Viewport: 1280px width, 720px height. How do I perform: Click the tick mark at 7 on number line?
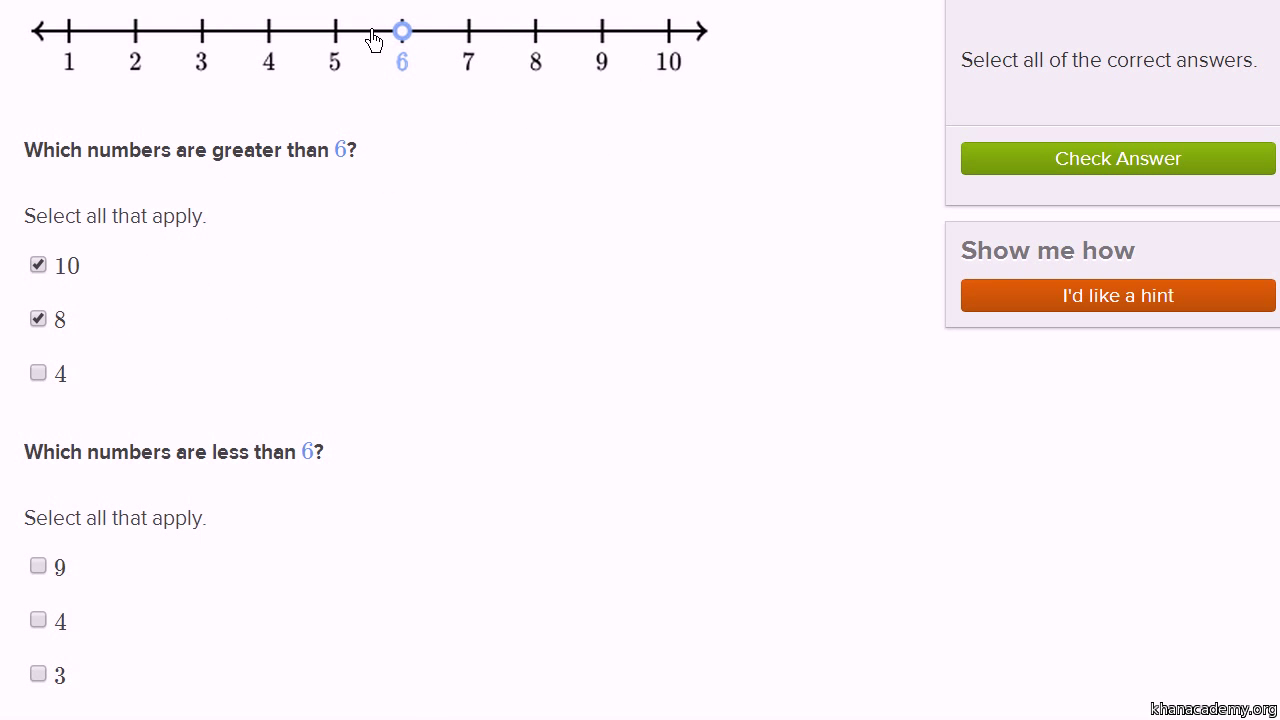[x=469, y=31]
